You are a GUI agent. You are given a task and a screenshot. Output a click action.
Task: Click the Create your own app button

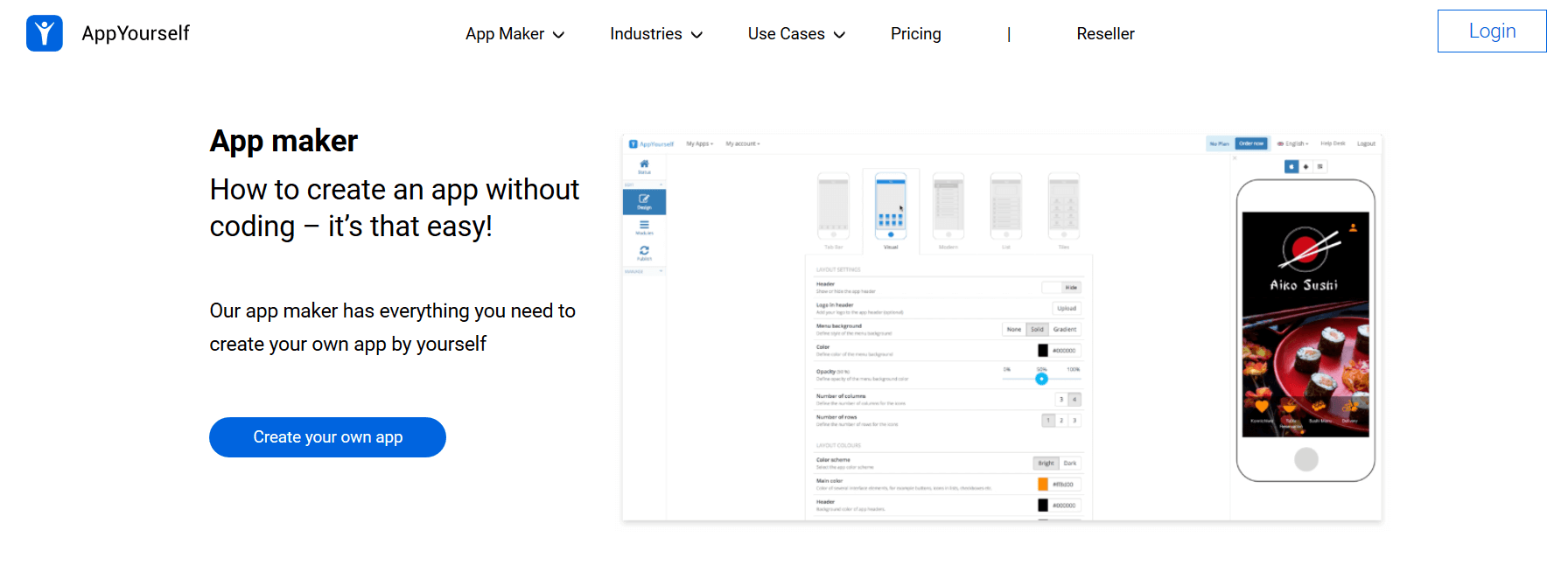point(327,437)
